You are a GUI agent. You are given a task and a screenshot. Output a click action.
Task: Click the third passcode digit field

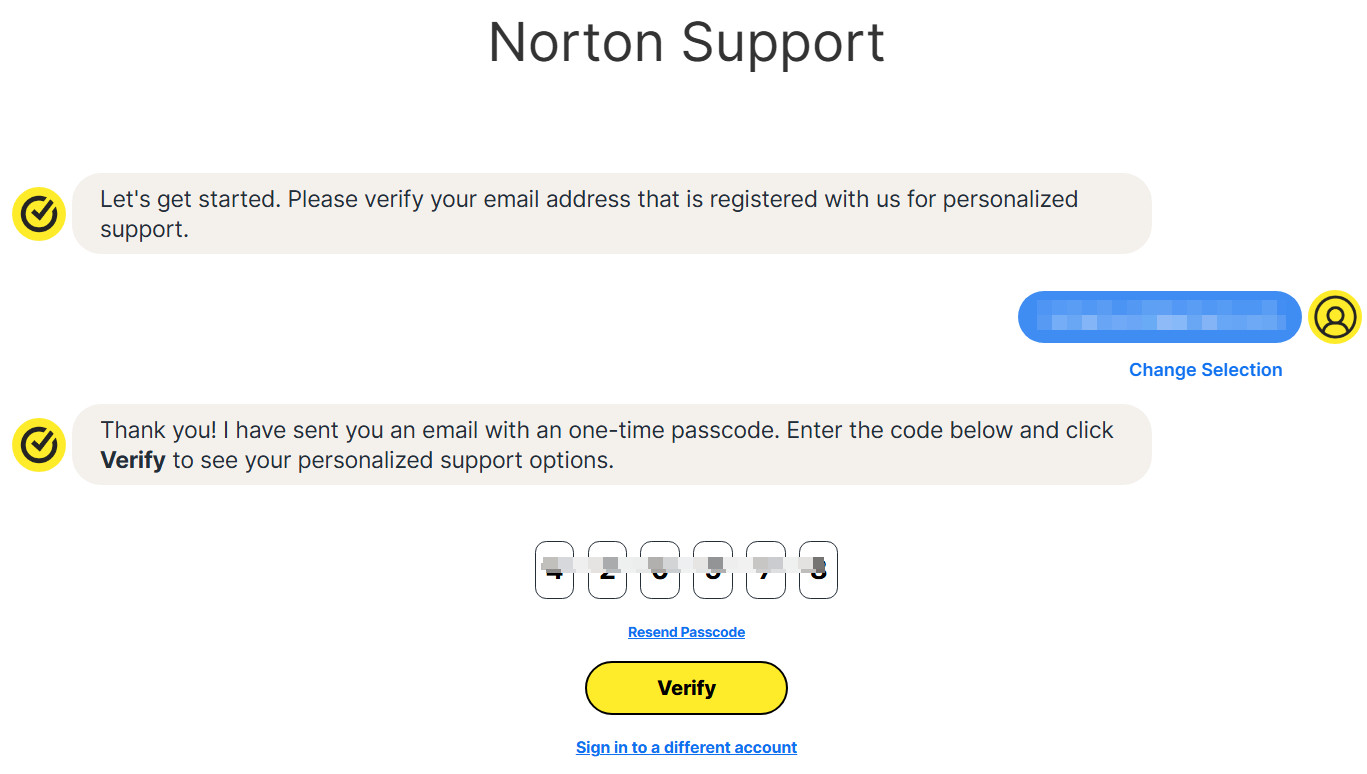660,571
